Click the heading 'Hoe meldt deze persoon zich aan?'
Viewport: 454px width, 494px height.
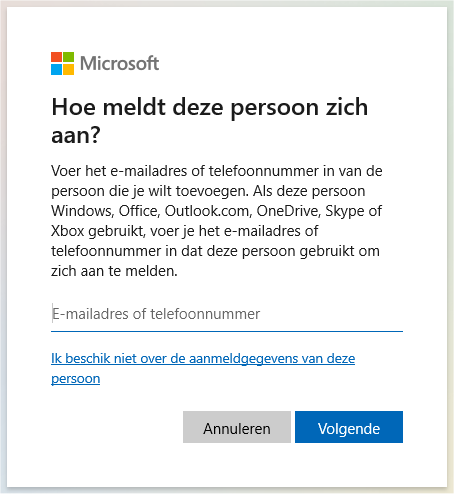tap(209, 121)
